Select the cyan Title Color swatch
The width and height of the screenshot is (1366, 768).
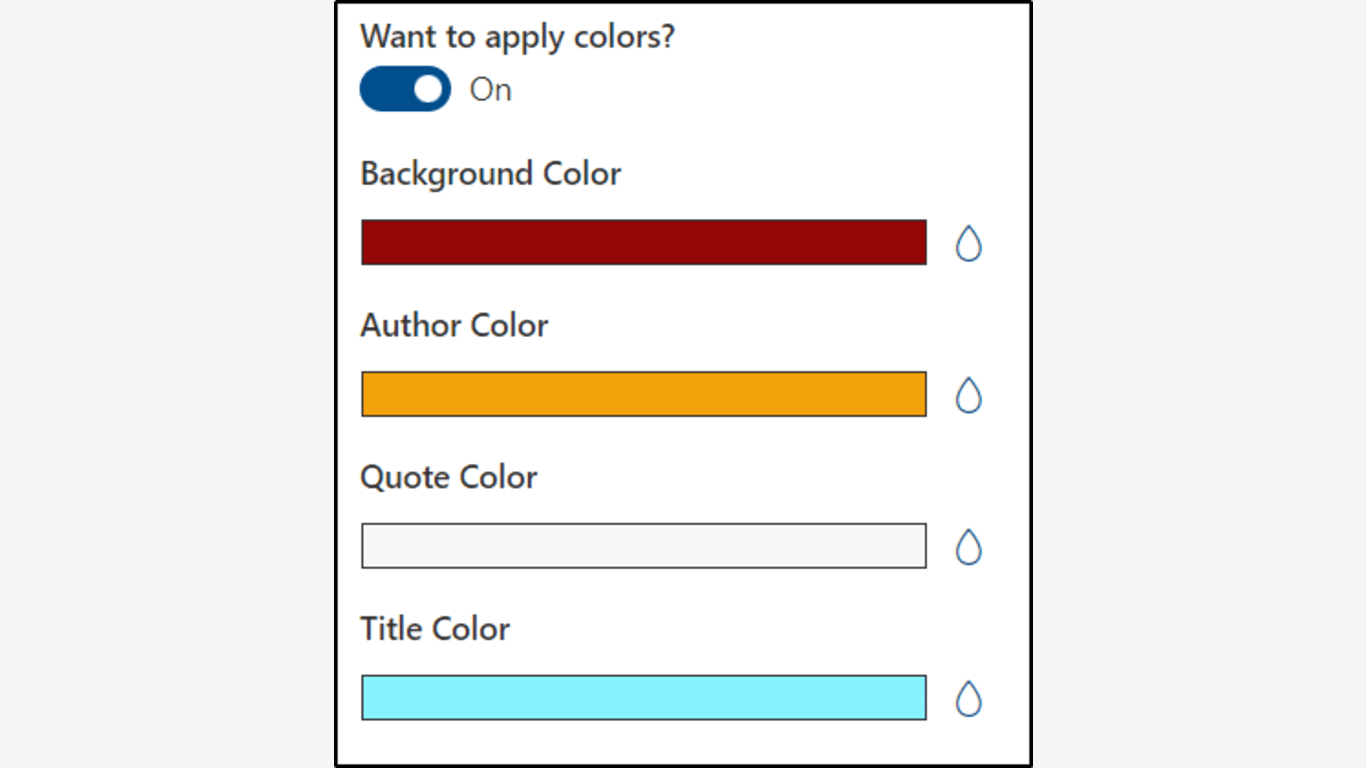(643, 698)
